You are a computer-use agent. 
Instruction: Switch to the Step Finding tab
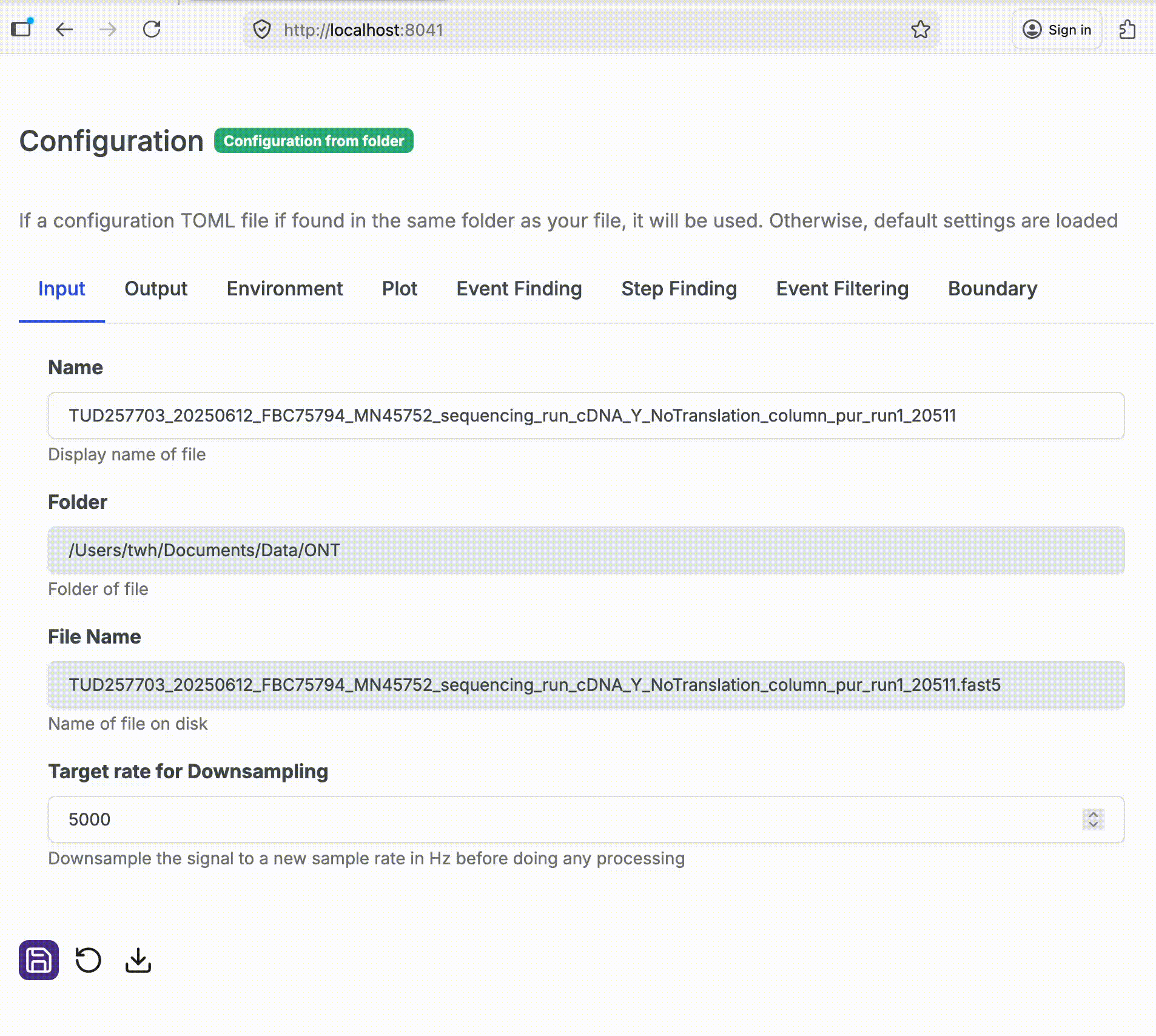pos(679,289)
